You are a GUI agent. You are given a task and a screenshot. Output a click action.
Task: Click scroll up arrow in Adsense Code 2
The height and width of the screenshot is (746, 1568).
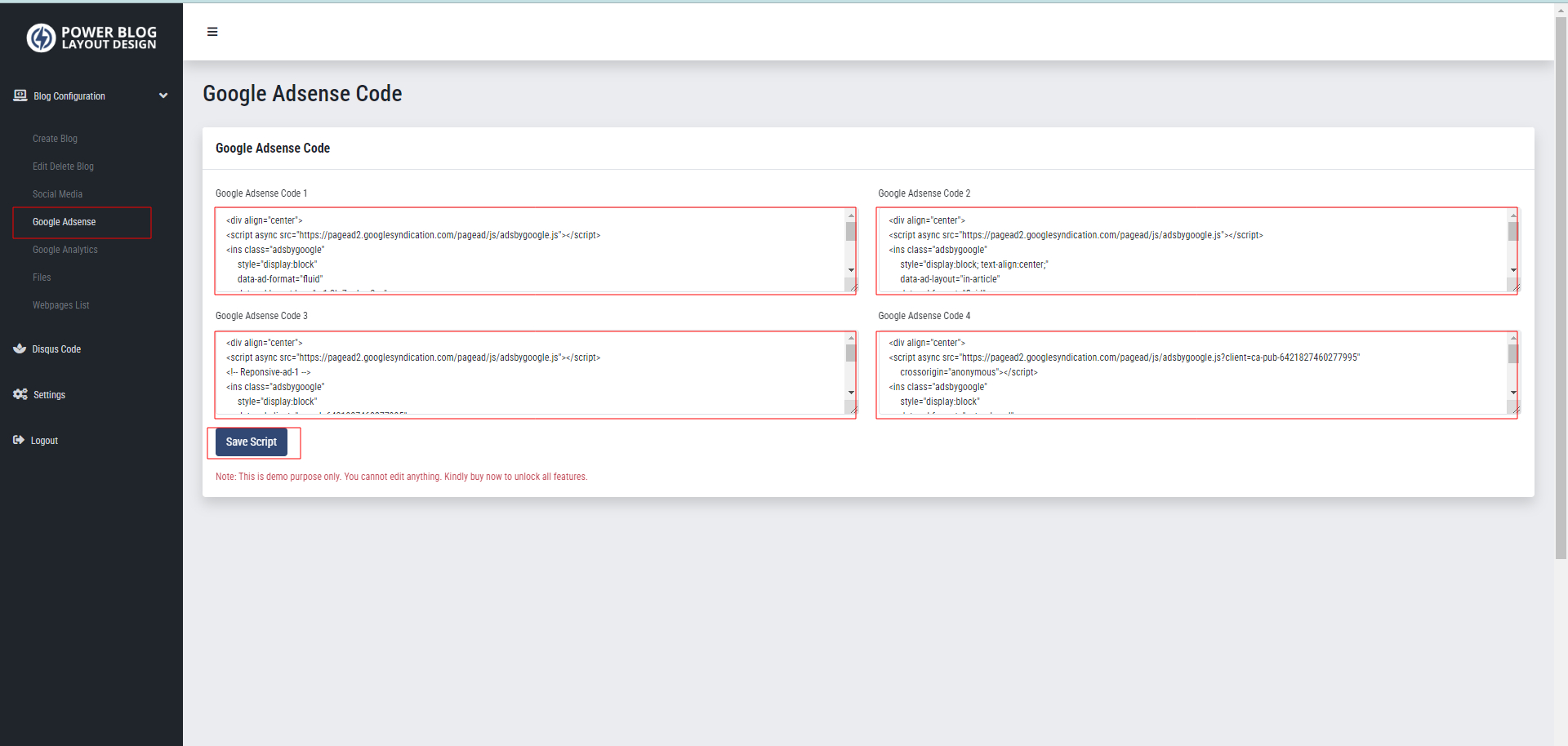(1513, 215)
